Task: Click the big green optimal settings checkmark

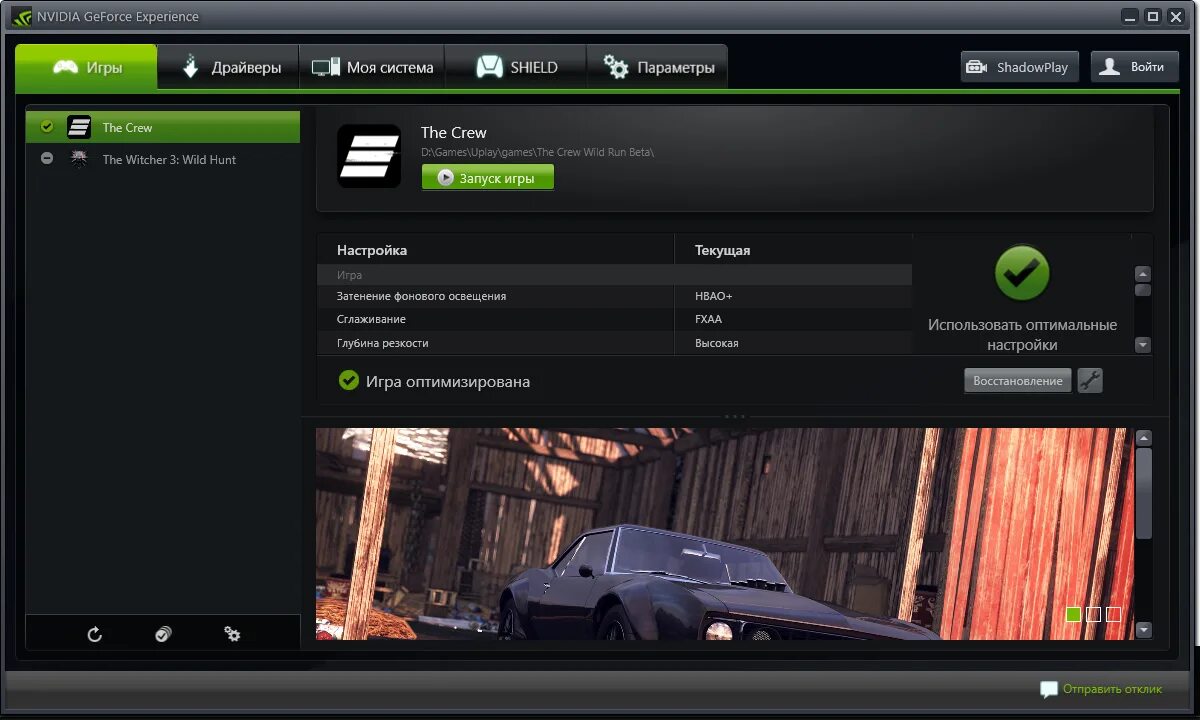Action: click(x=1022, y=273)
